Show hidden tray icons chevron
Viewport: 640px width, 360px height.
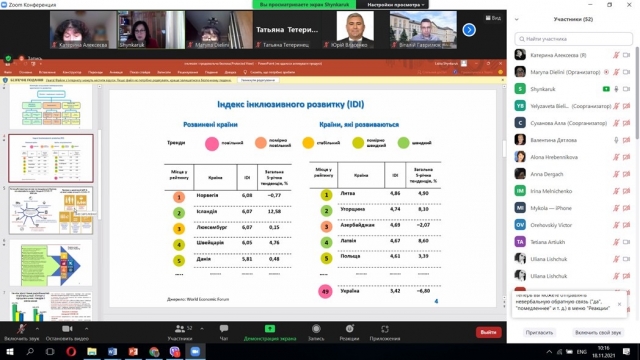tap(549, 352)
